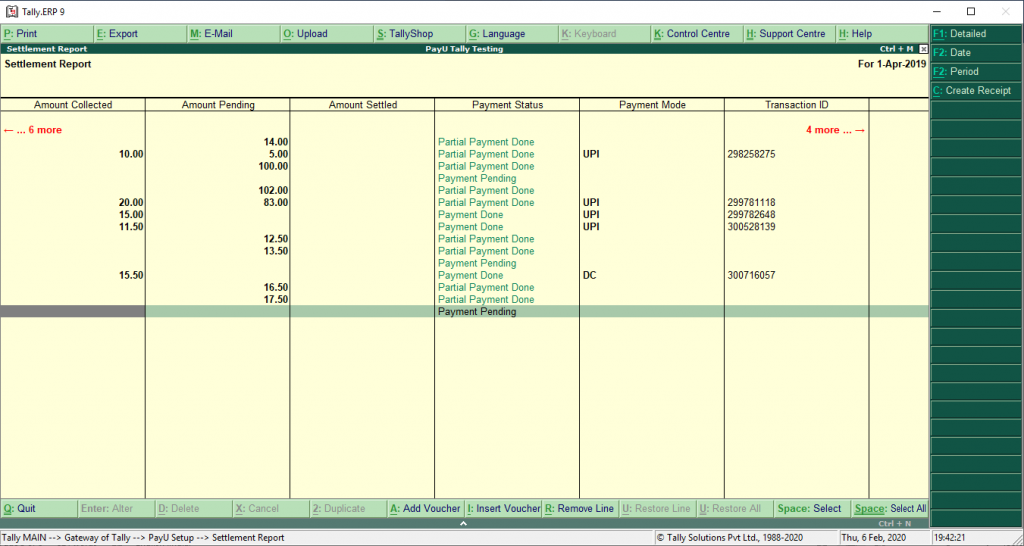Click the F2: Period button

pos(976,72)
